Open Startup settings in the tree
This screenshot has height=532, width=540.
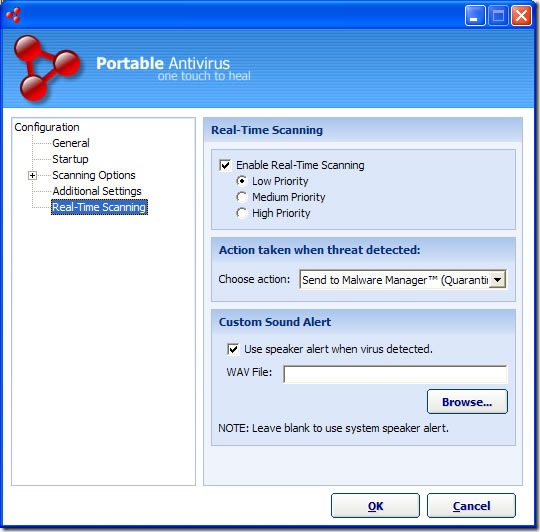(x=70, y=159)
